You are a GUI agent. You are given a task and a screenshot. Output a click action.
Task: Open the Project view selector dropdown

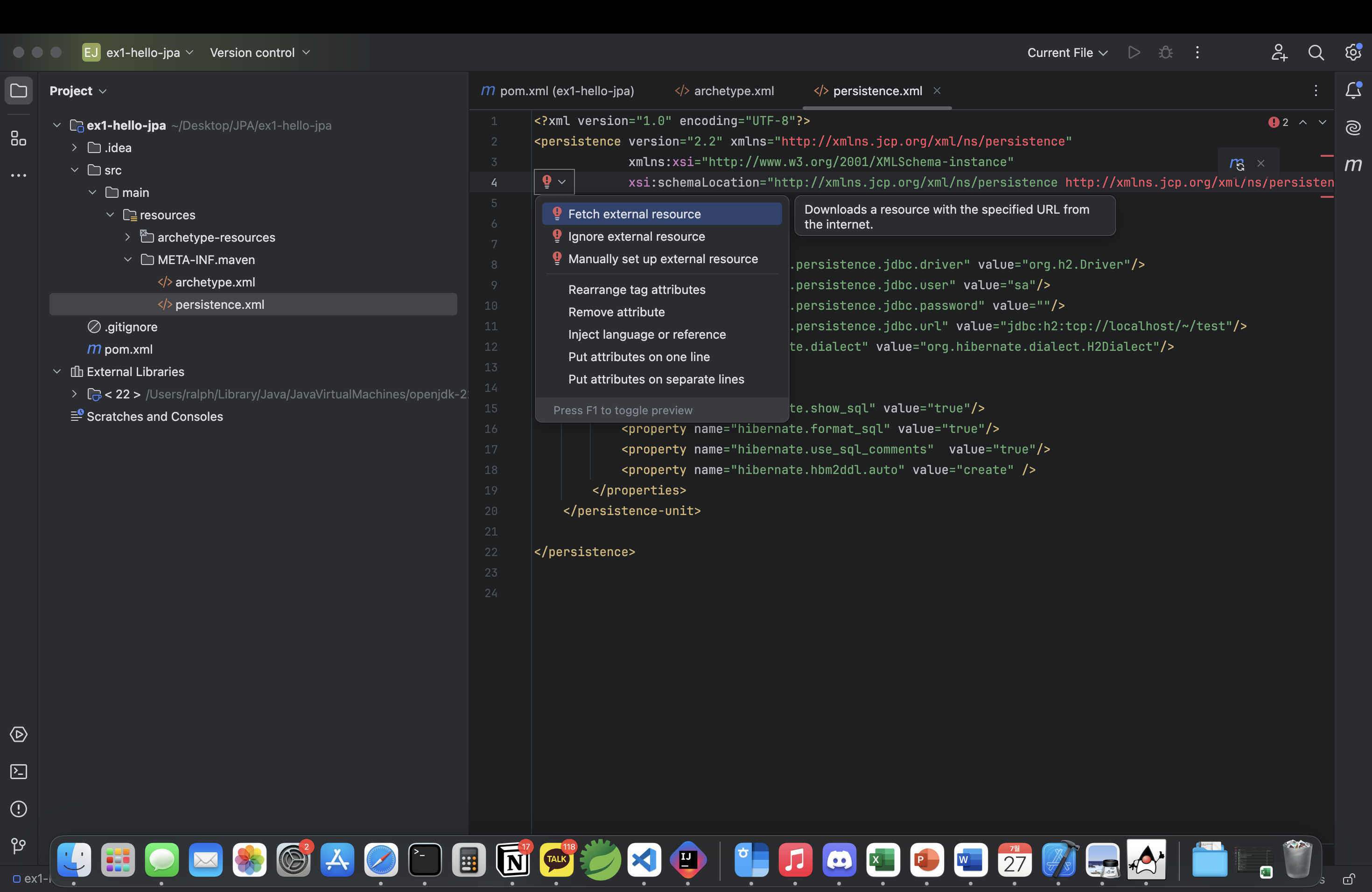tap(78, 91)
